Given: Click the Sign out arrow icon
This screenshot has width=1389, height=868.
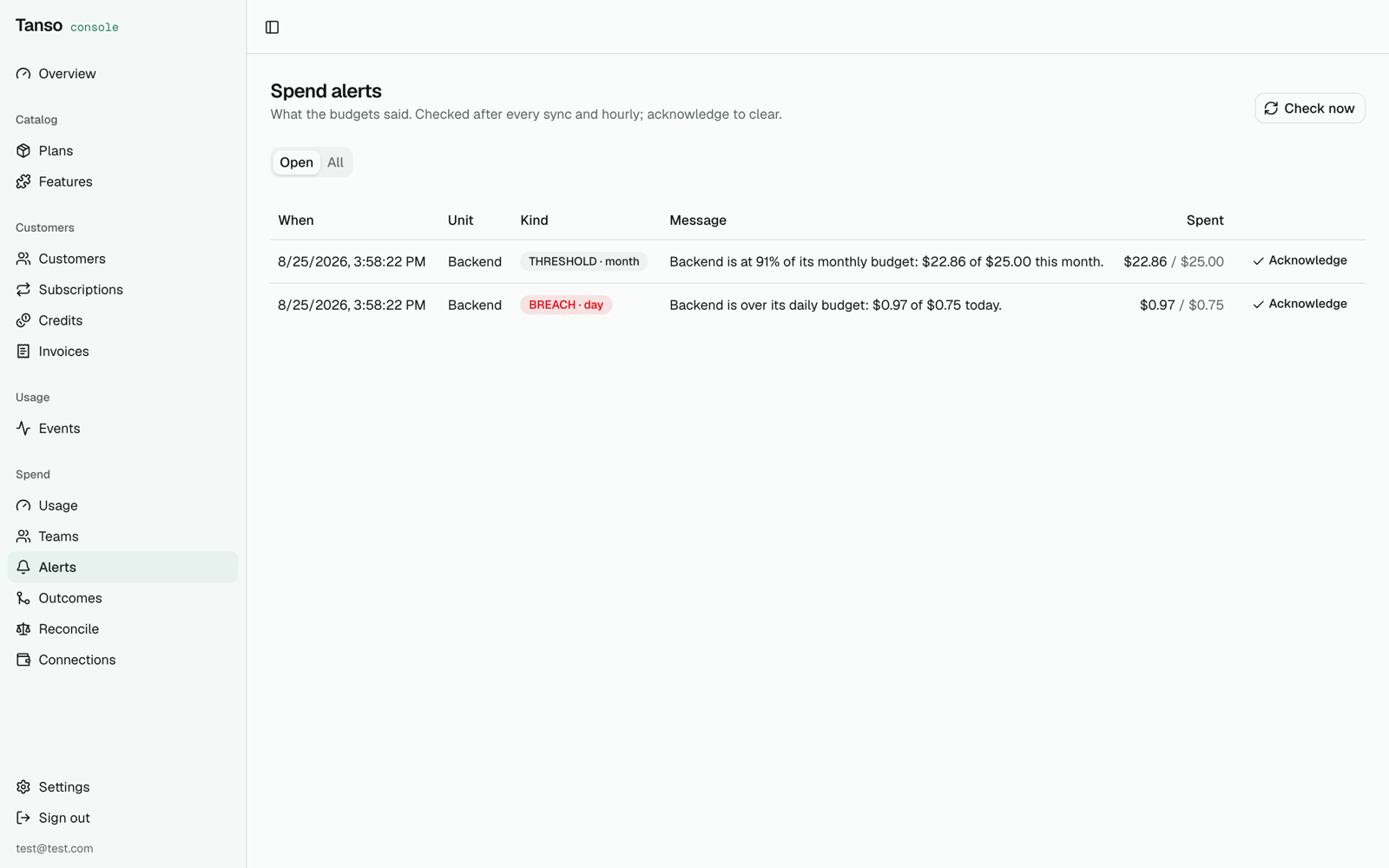Looking at the screenshot, I should [x=23, y=818].
